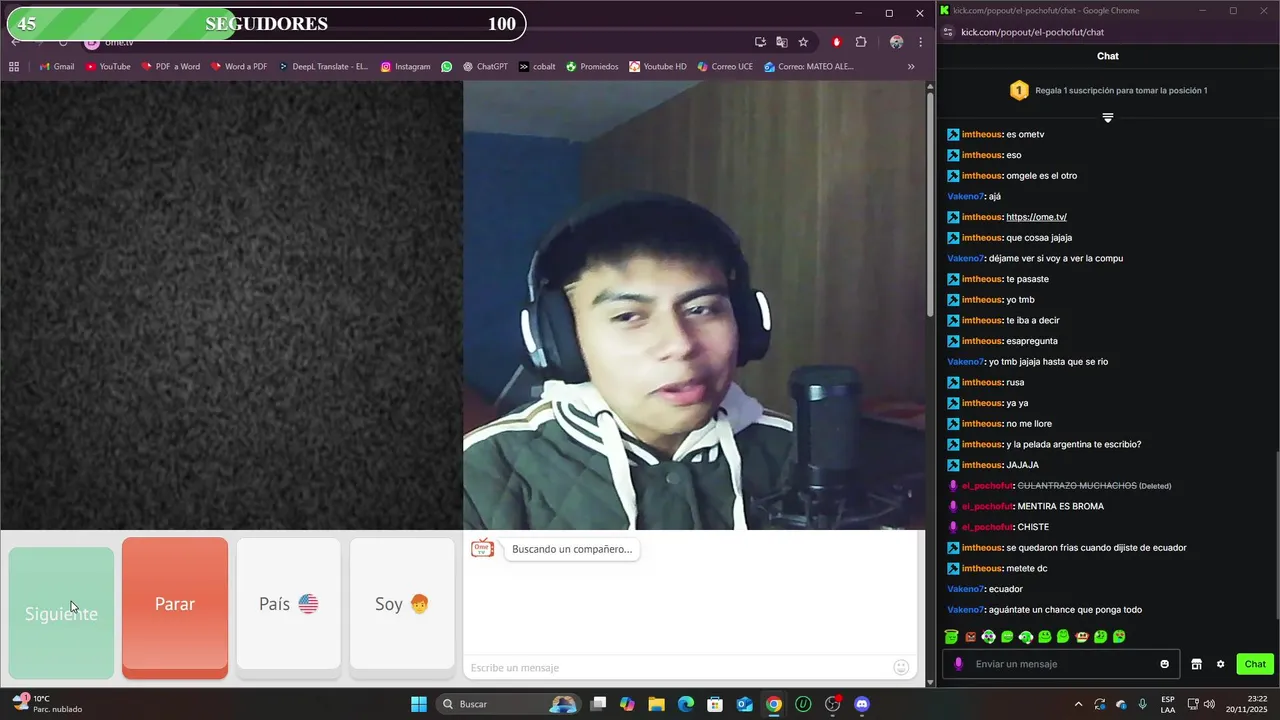
Task: Open the PDF a Word bookmark
Action: tap(171, 67)
